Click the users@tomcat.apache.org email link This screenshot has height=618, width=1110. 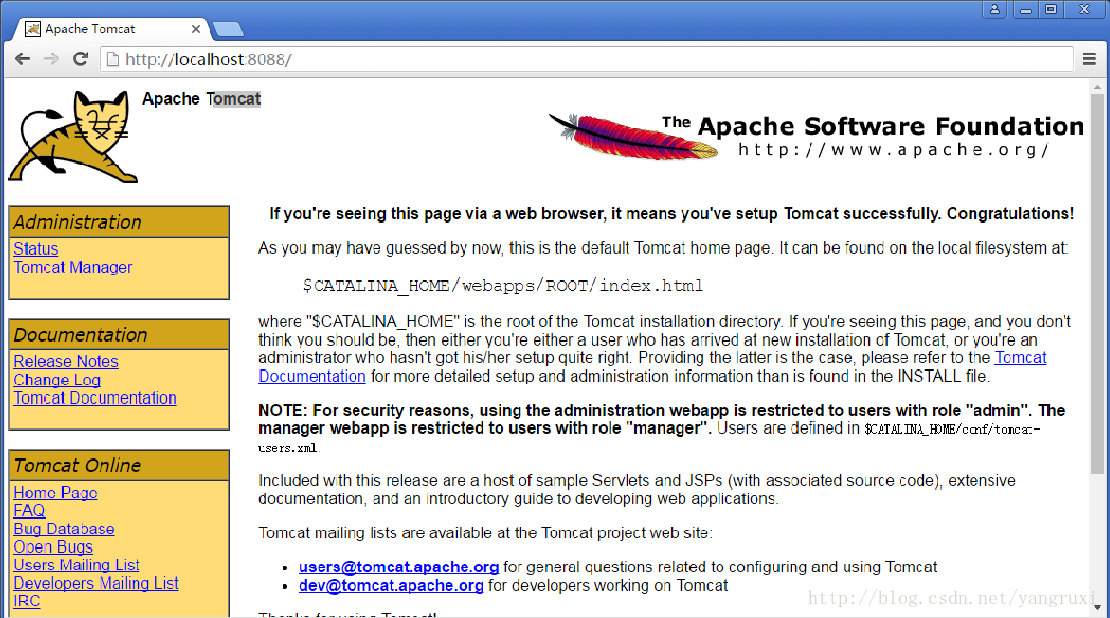coord(399,567)
